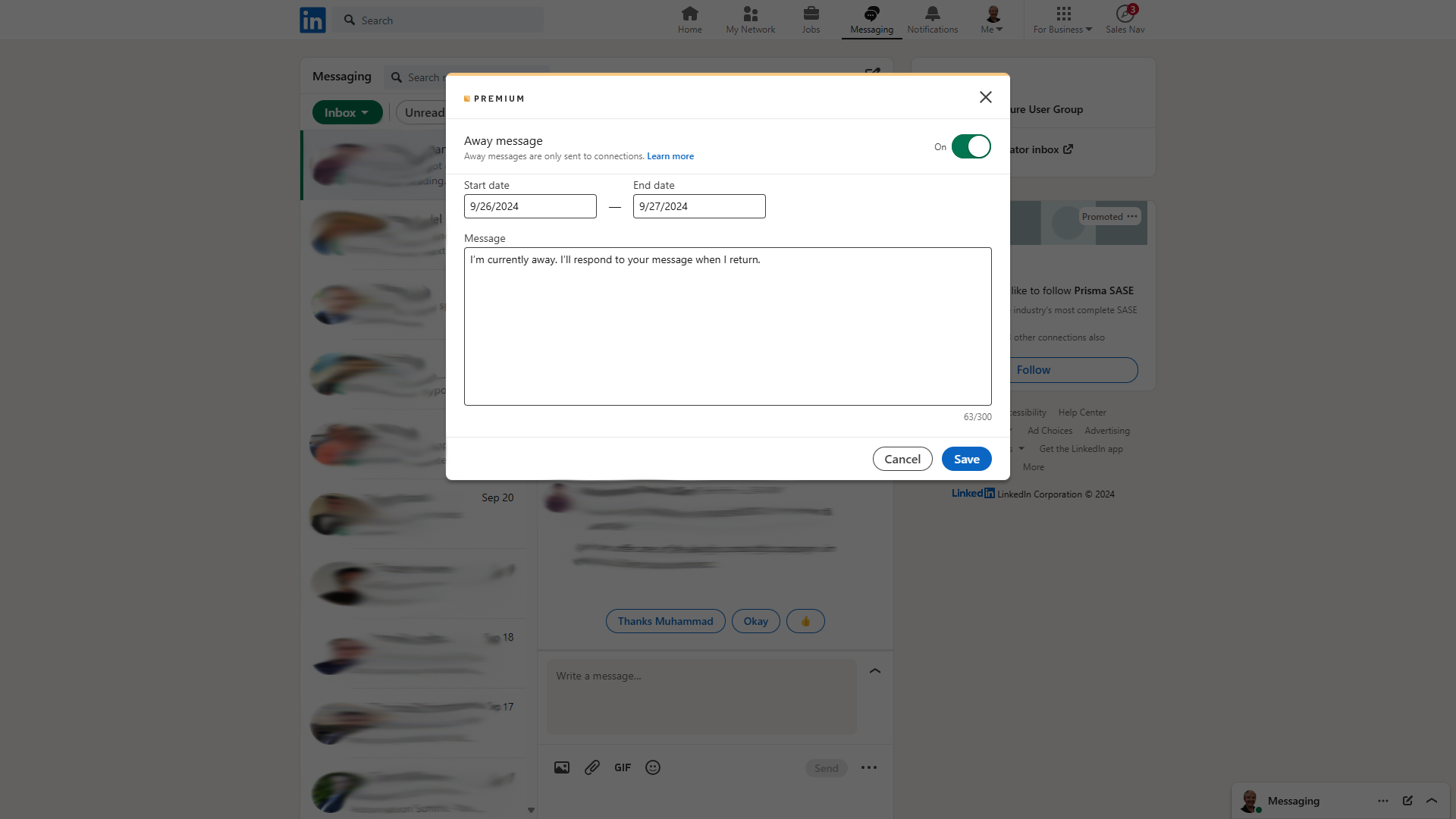Click the Start date input field
Image resolution: width=1456 pixels, height=819 pixels.
click(530, 206)
